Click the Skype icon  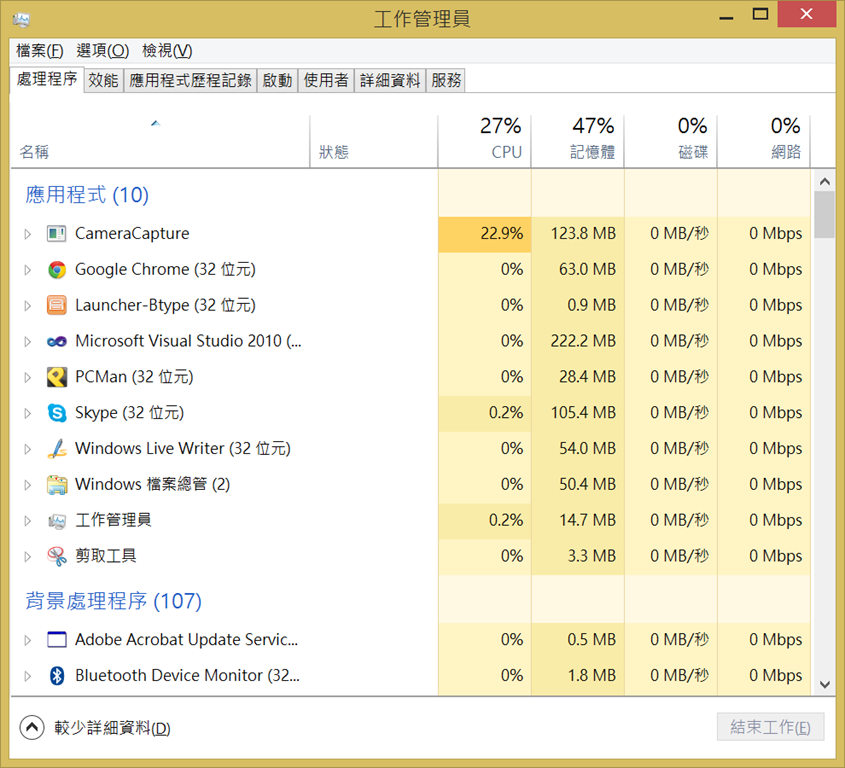pyautogui.click(x=57, y=413)
